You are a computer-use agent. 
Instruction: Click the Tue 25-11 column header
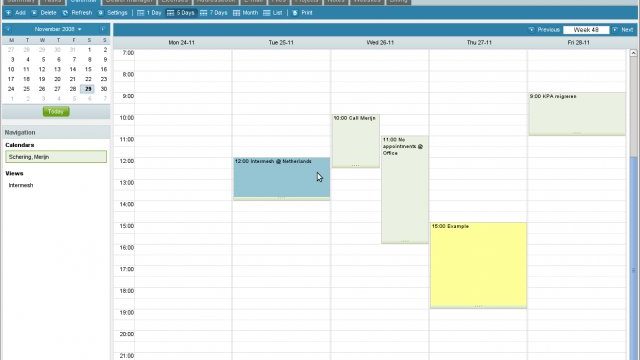[281, 42]
